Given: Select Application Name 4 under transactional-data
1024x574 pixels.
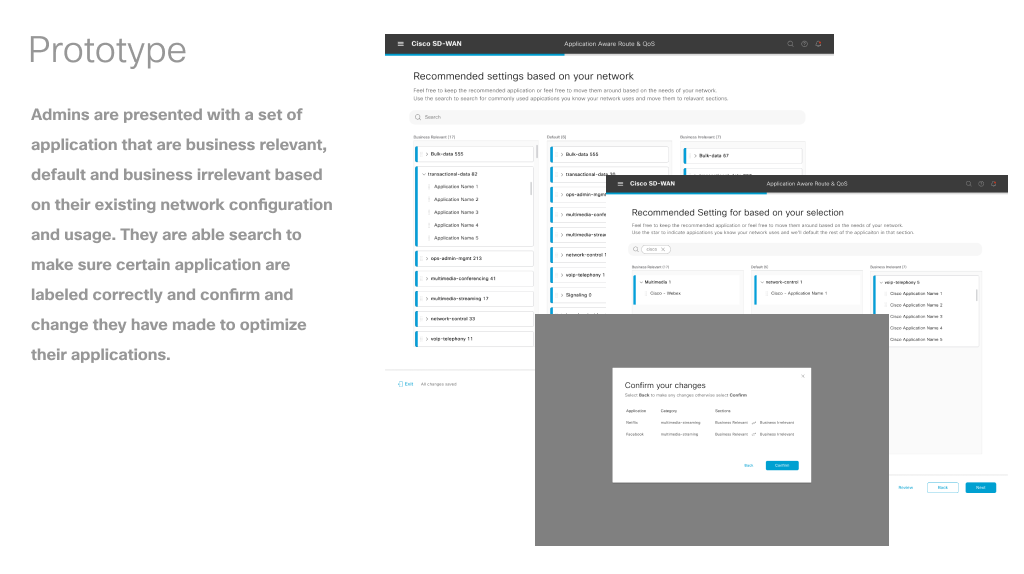Looking at the screenshot, I should [x=456, y=225].
